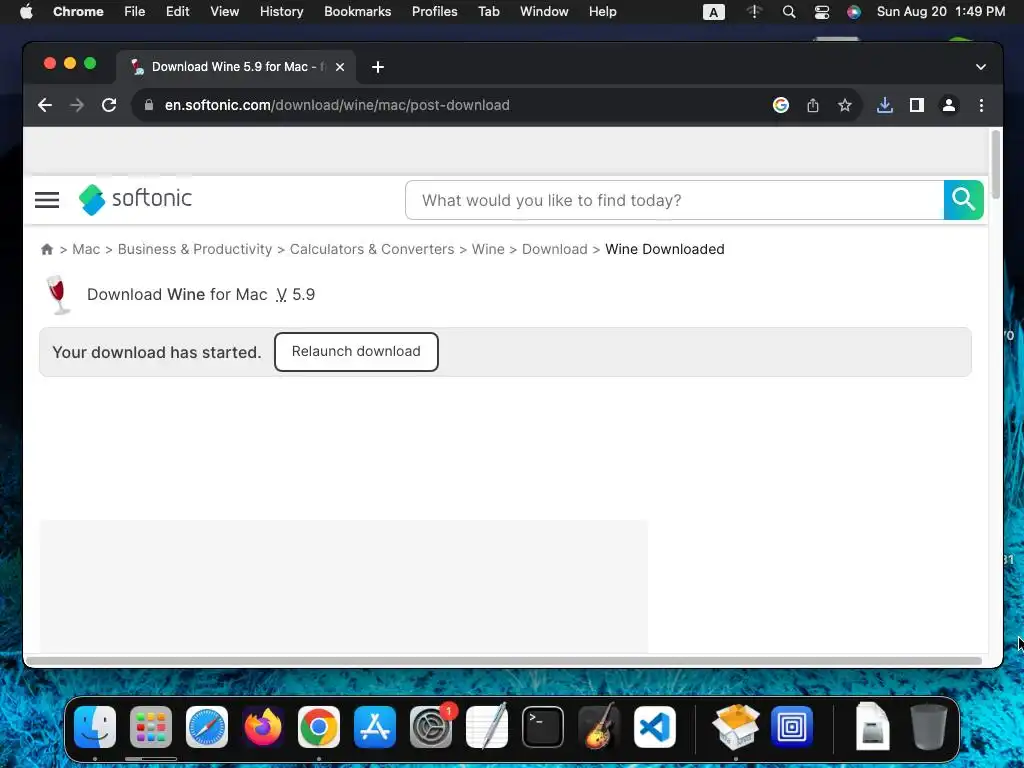The width and height of the screenshot is (1024, 768).
Task: Select Download Wine 5.9 for Mac tab
Action: (x=236, y=67)
